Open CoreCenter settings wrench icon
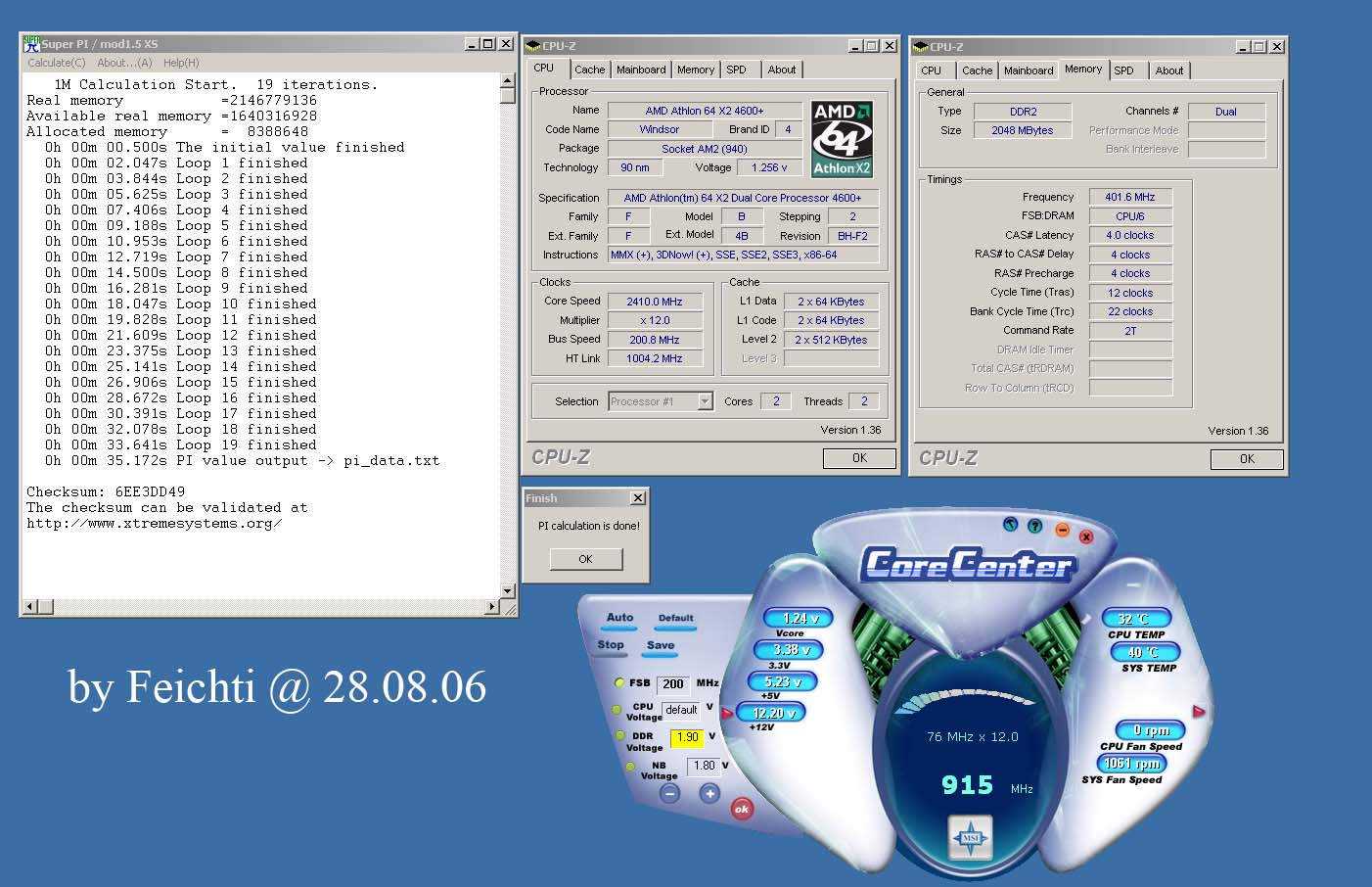 coord(1011,524)
